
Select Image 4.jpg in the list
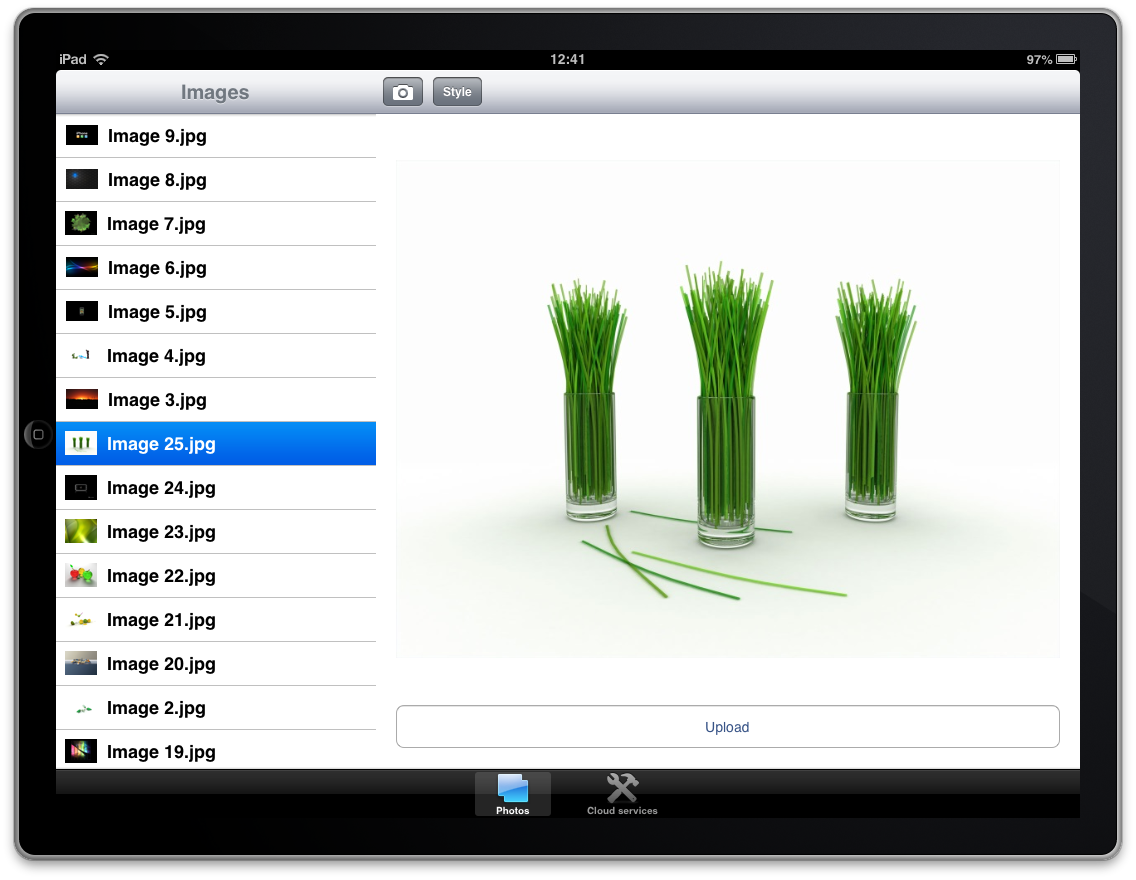click(x=157, y=356)
